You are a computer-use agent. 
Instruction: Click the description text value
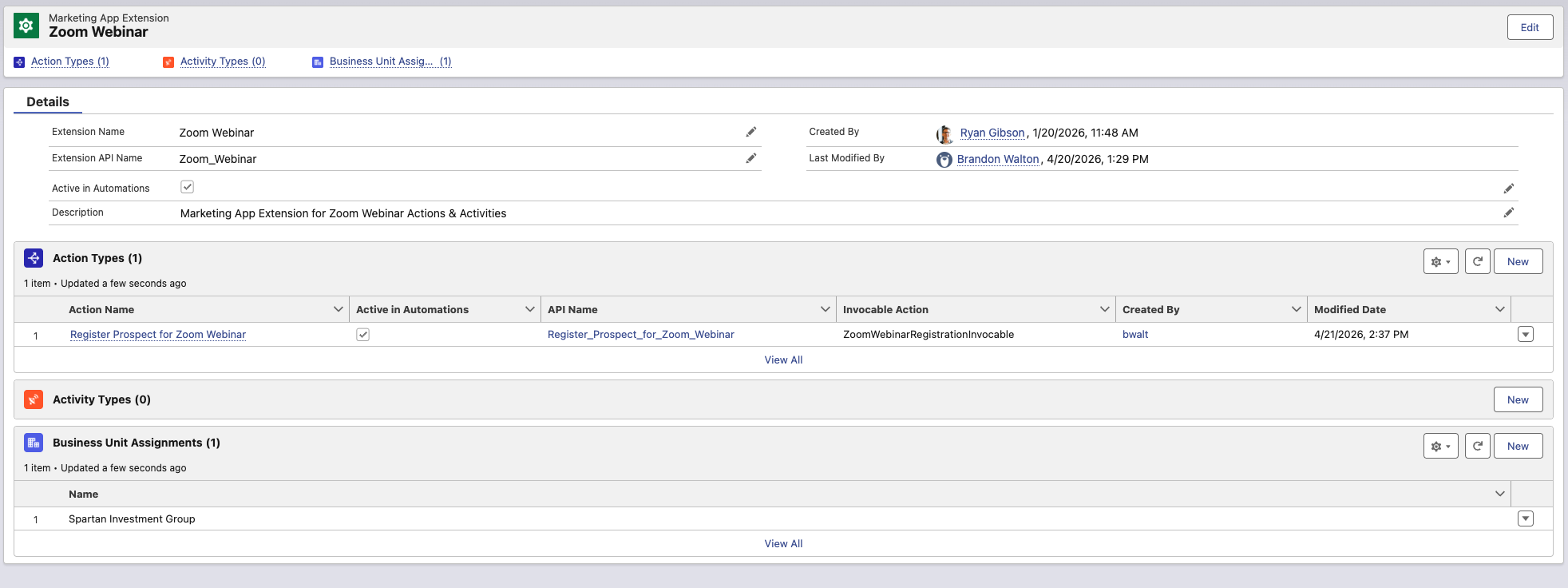click(x=343, y=213)
